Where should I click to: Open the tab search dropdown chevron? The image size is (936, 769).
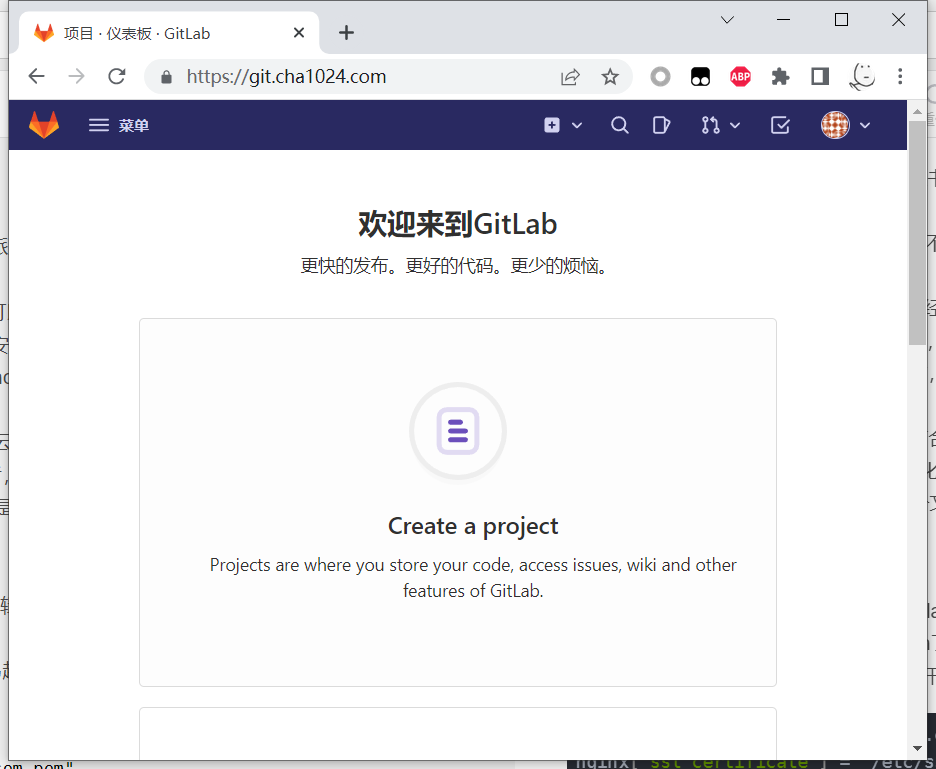tap(727, 20)
